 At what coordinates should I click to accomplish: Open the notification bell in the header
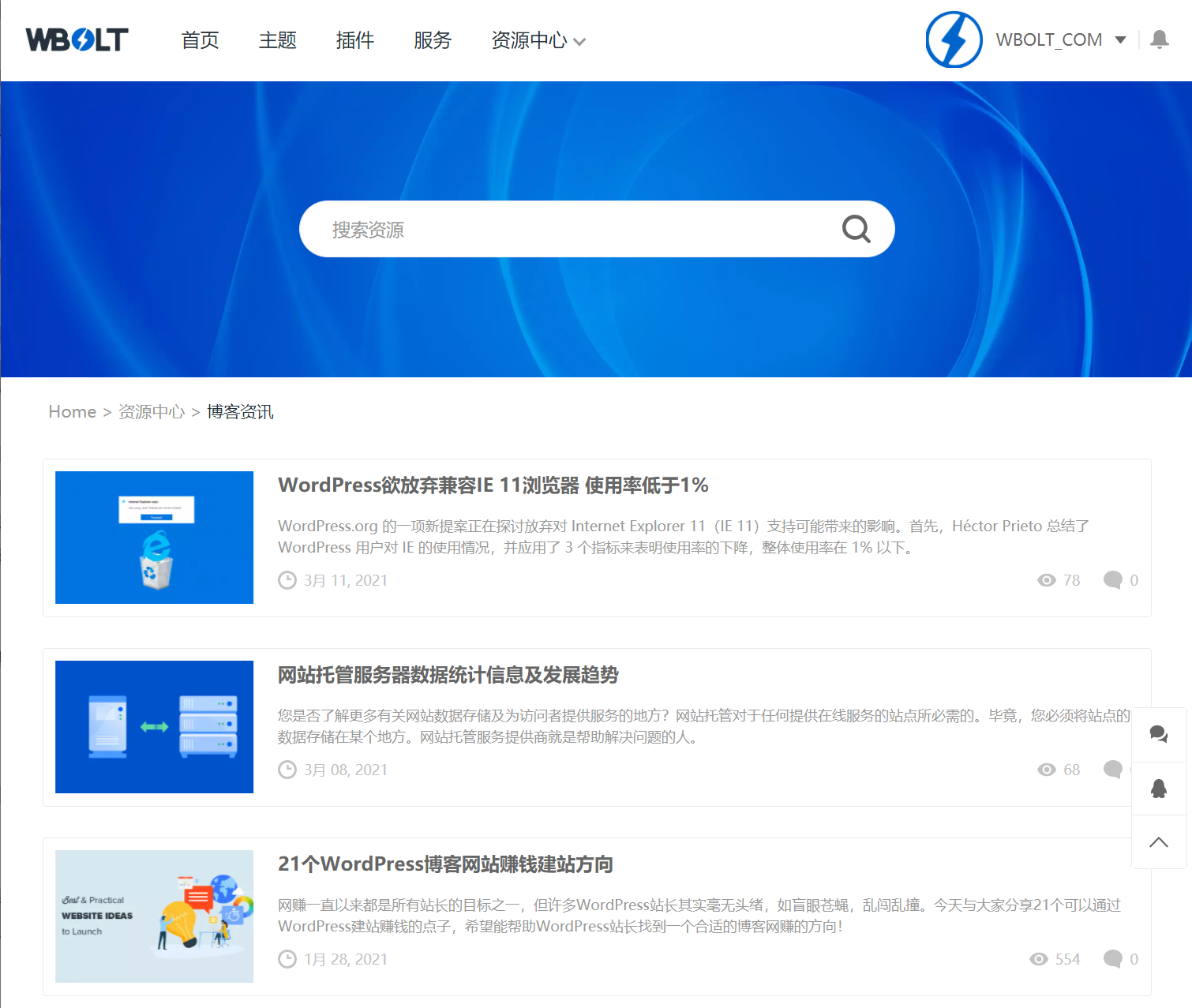1159,39
